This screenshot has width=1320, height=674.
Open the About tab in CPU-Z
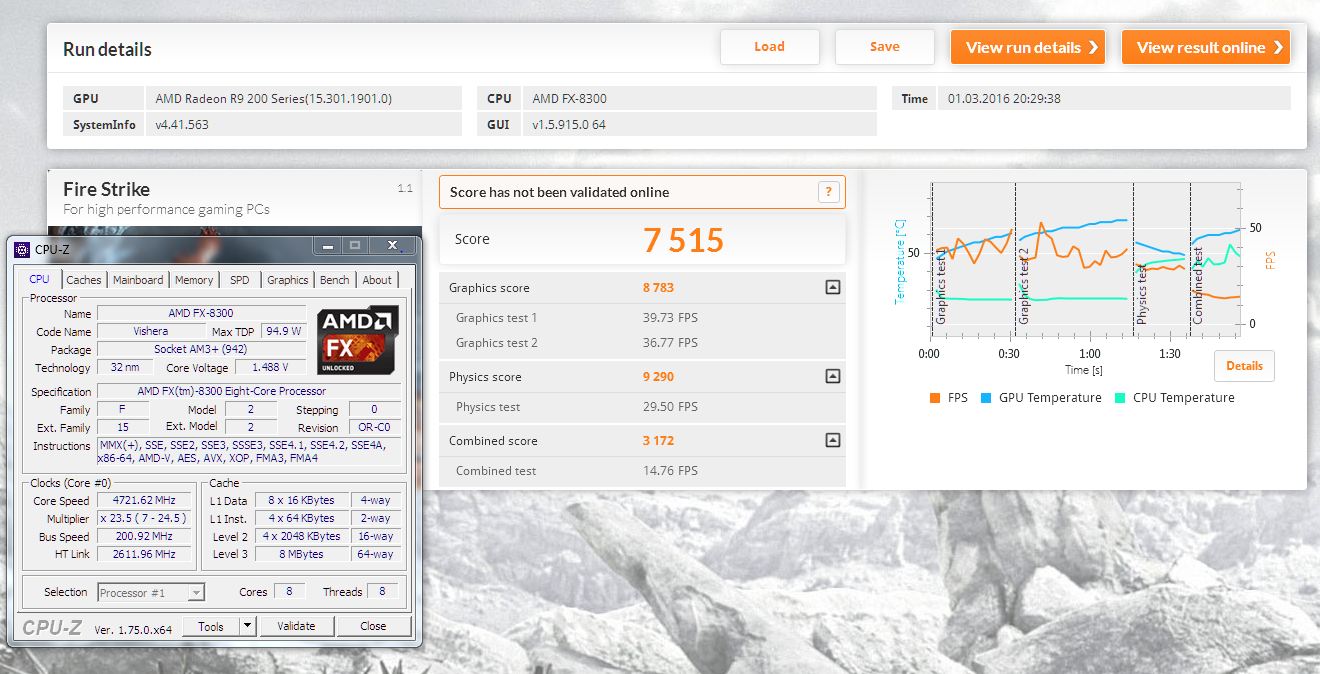377,280
